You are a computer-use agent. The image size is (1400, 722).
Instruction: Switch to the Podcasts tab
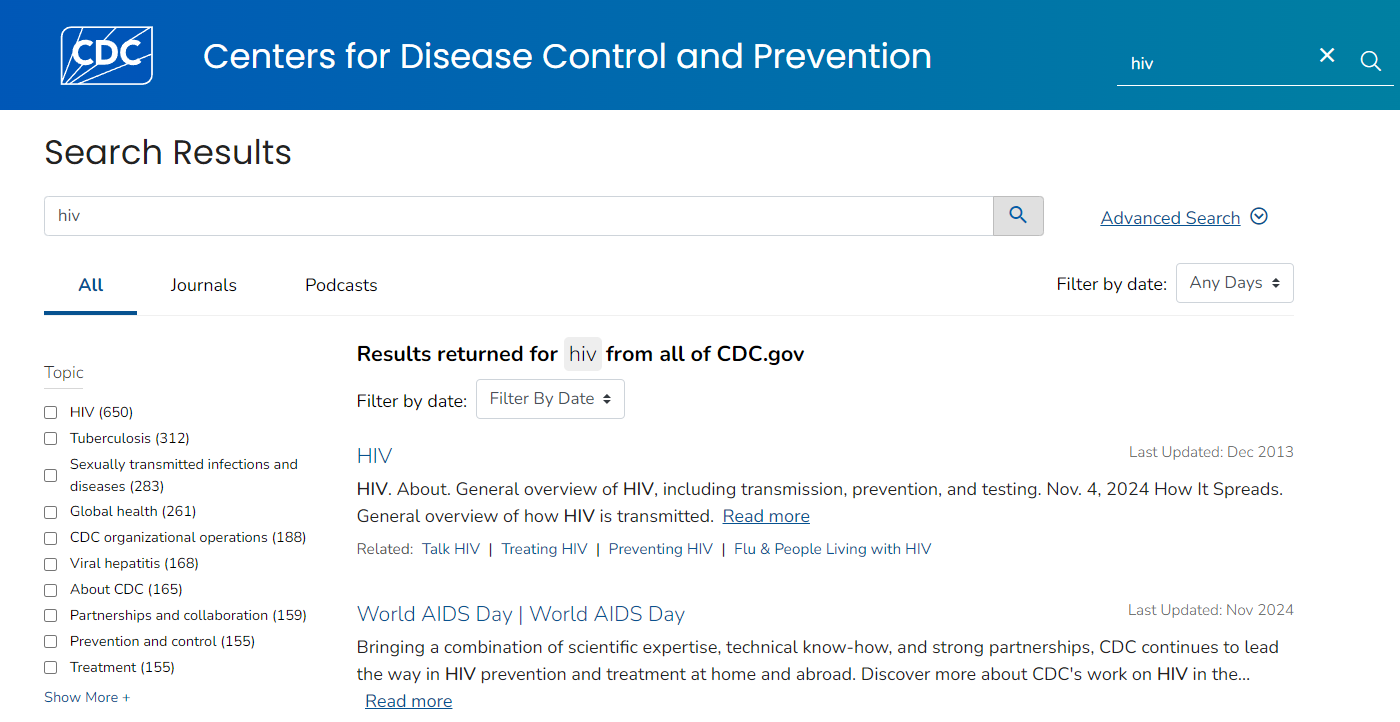(x=341, y=285)
